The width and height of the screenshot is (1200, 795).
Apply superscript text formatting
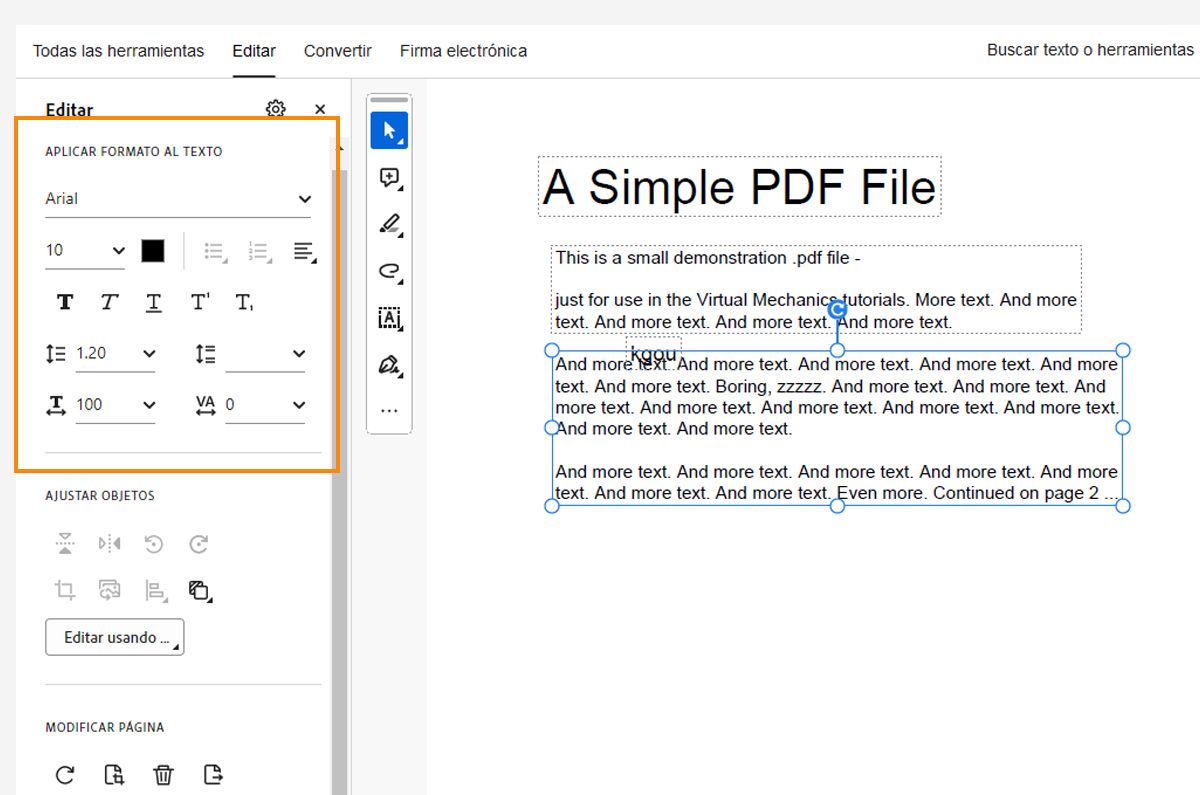coord(200,302)
